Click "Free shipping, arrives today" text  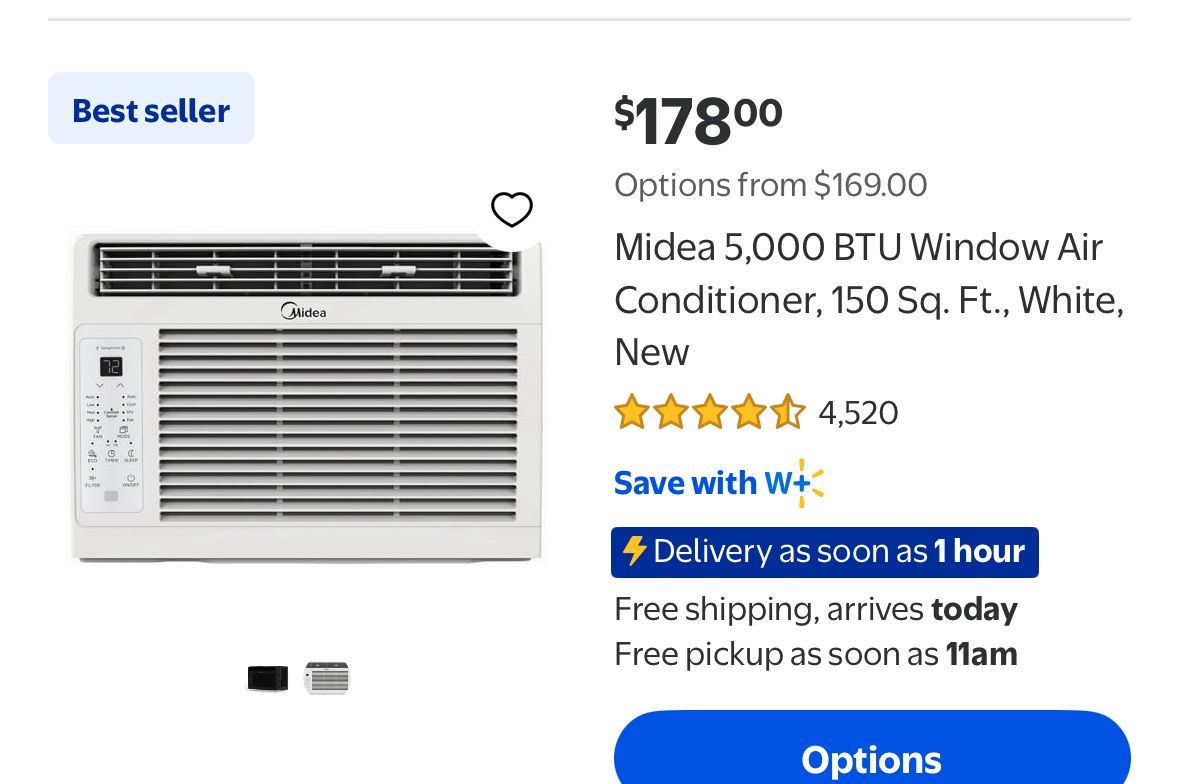click(815, 609)
